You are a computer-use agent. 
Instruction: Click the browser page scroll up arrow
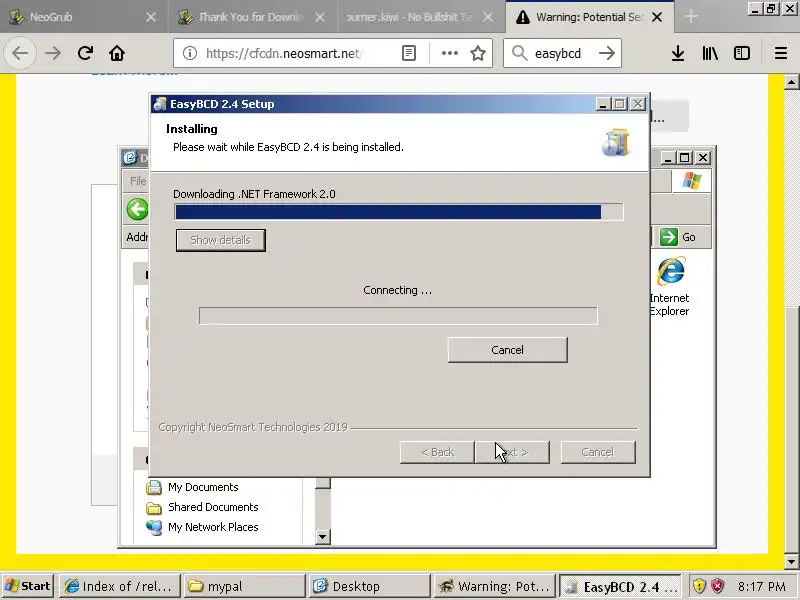click(791, 82)
